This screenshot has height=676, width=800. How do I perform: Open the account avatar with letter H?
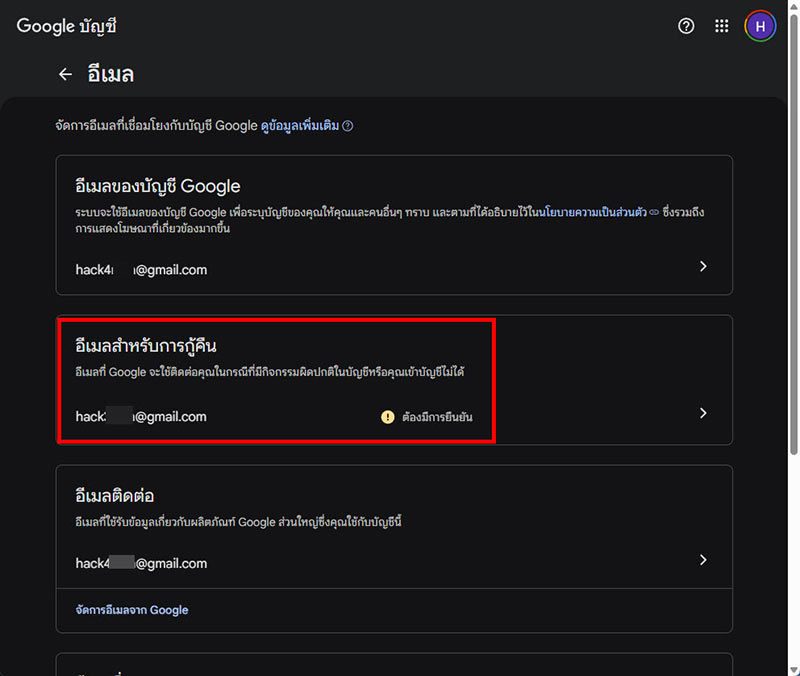click(760, 26)
